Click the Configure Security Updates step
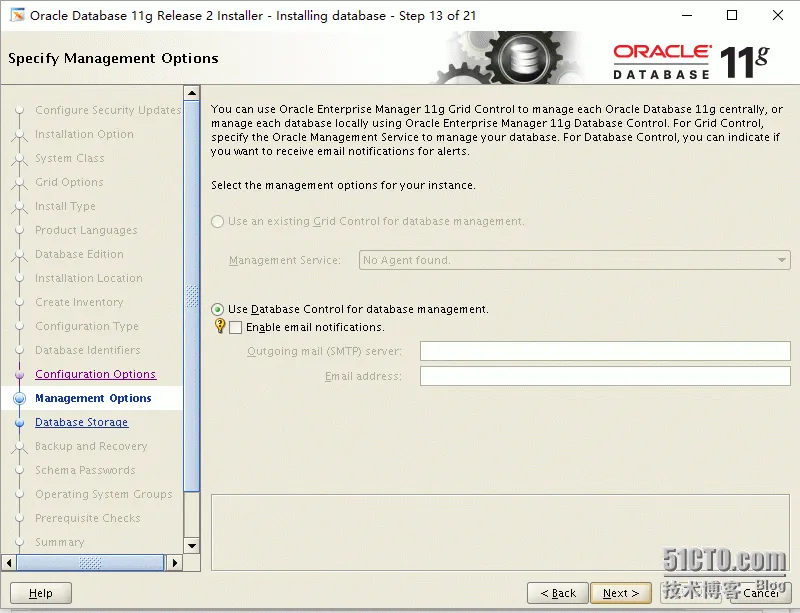Screen dimensions: 800x613 pos(108,110)
